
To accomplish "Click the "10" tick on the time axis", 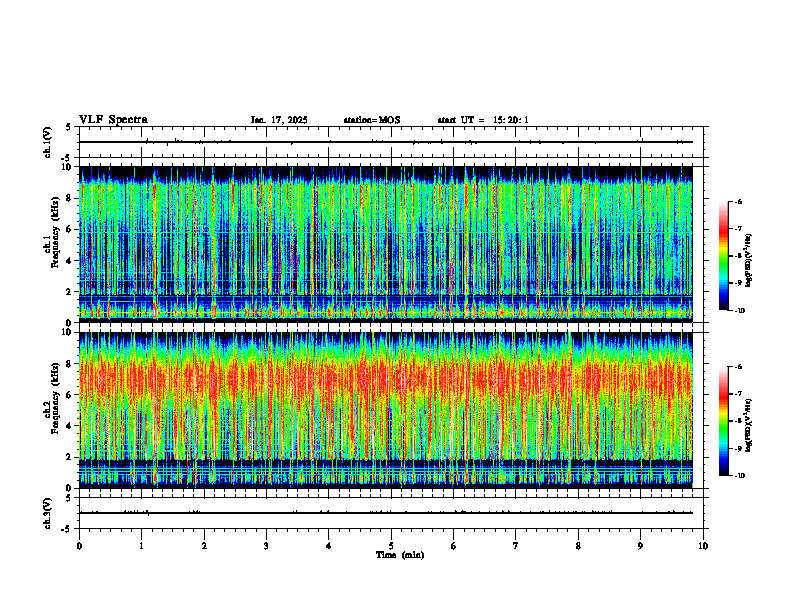I will 703,546.
